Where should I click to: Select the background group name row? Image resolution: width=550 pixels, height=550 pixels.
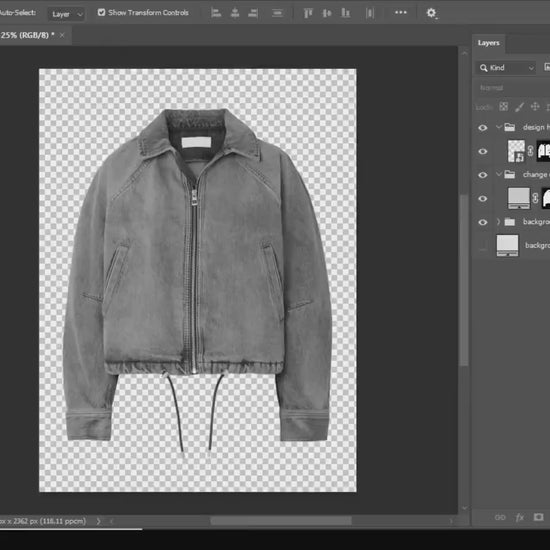coord(536,222)
